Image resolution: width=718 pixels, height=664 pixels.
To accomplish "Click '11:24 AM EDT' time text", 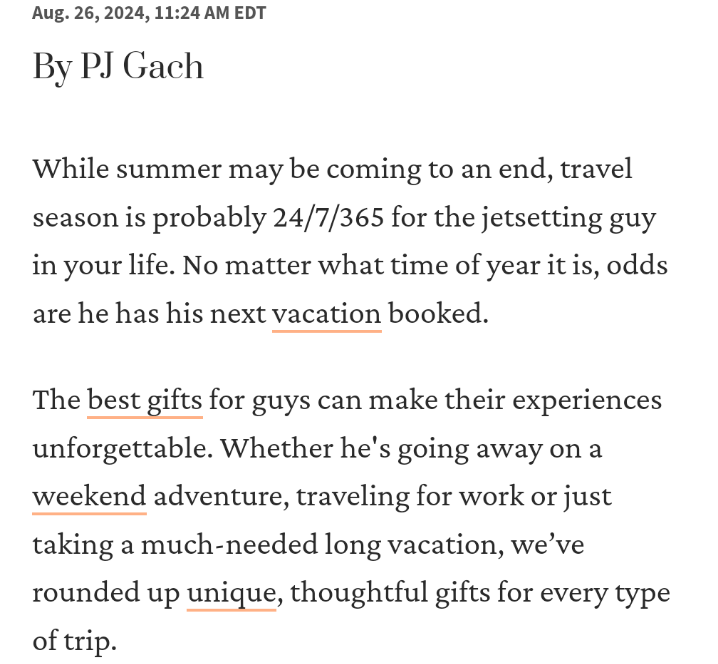I will 210,13.
